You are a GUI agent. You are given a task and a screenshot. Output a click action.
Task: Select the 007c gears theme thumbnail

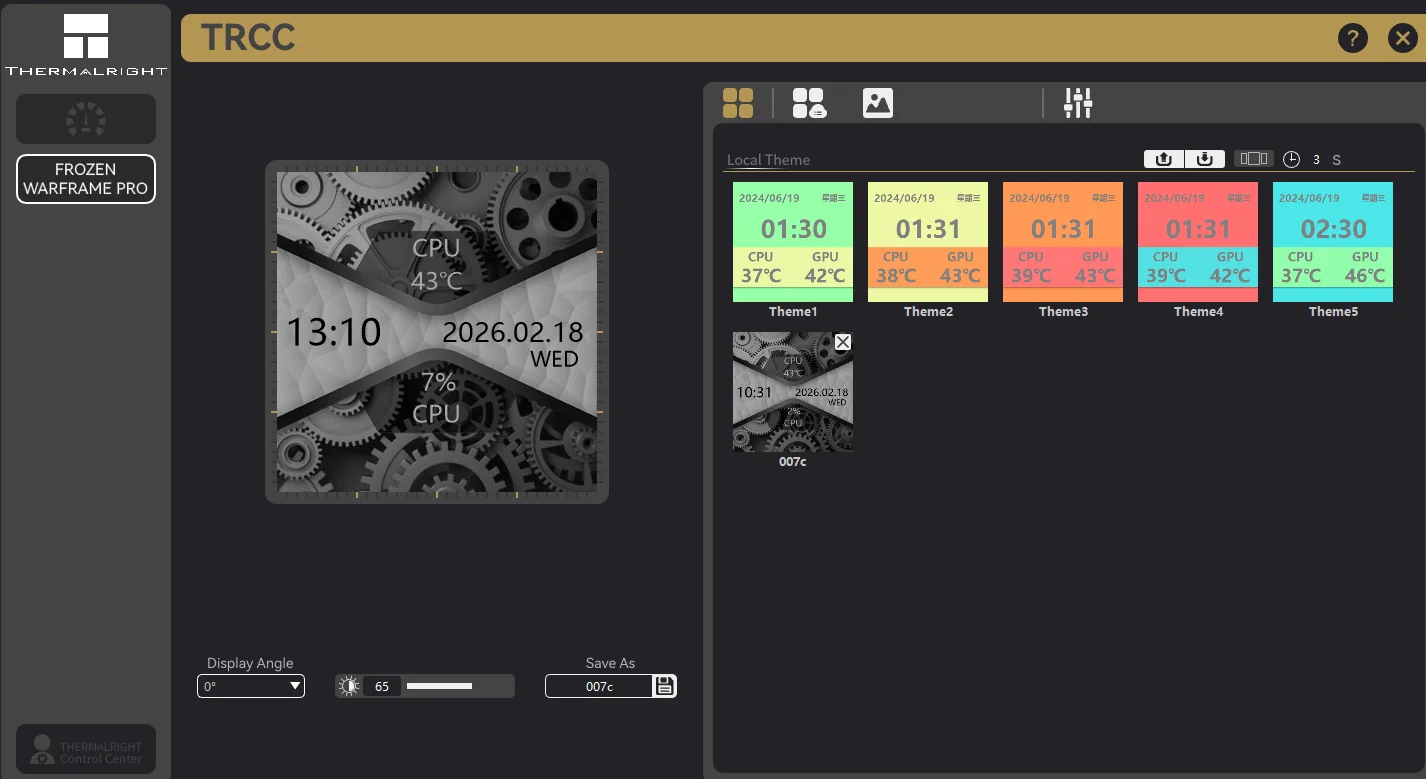793,392
